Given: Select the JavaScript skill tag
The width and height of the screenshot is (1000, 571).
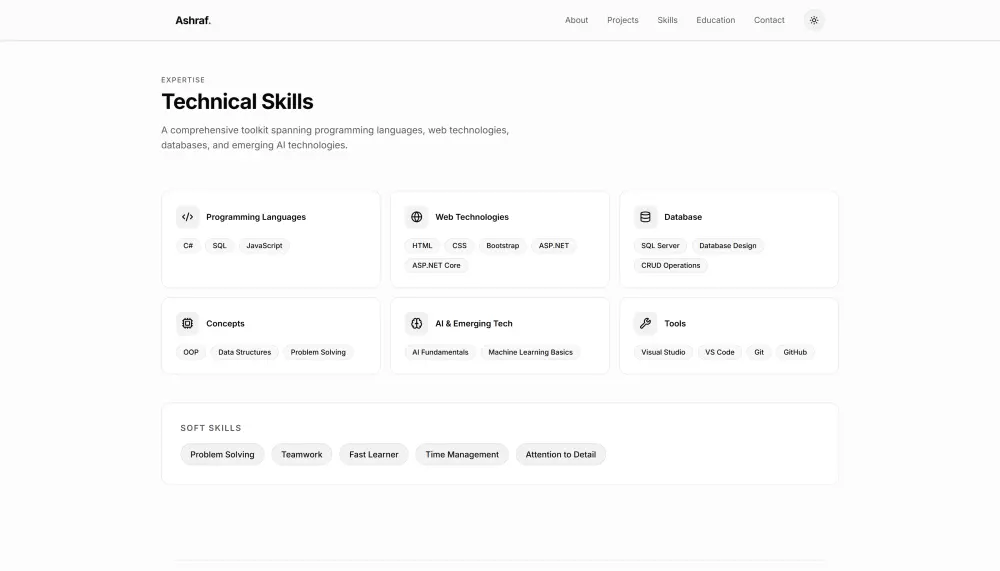Looking at the screenshot, I should click(264, 246).
